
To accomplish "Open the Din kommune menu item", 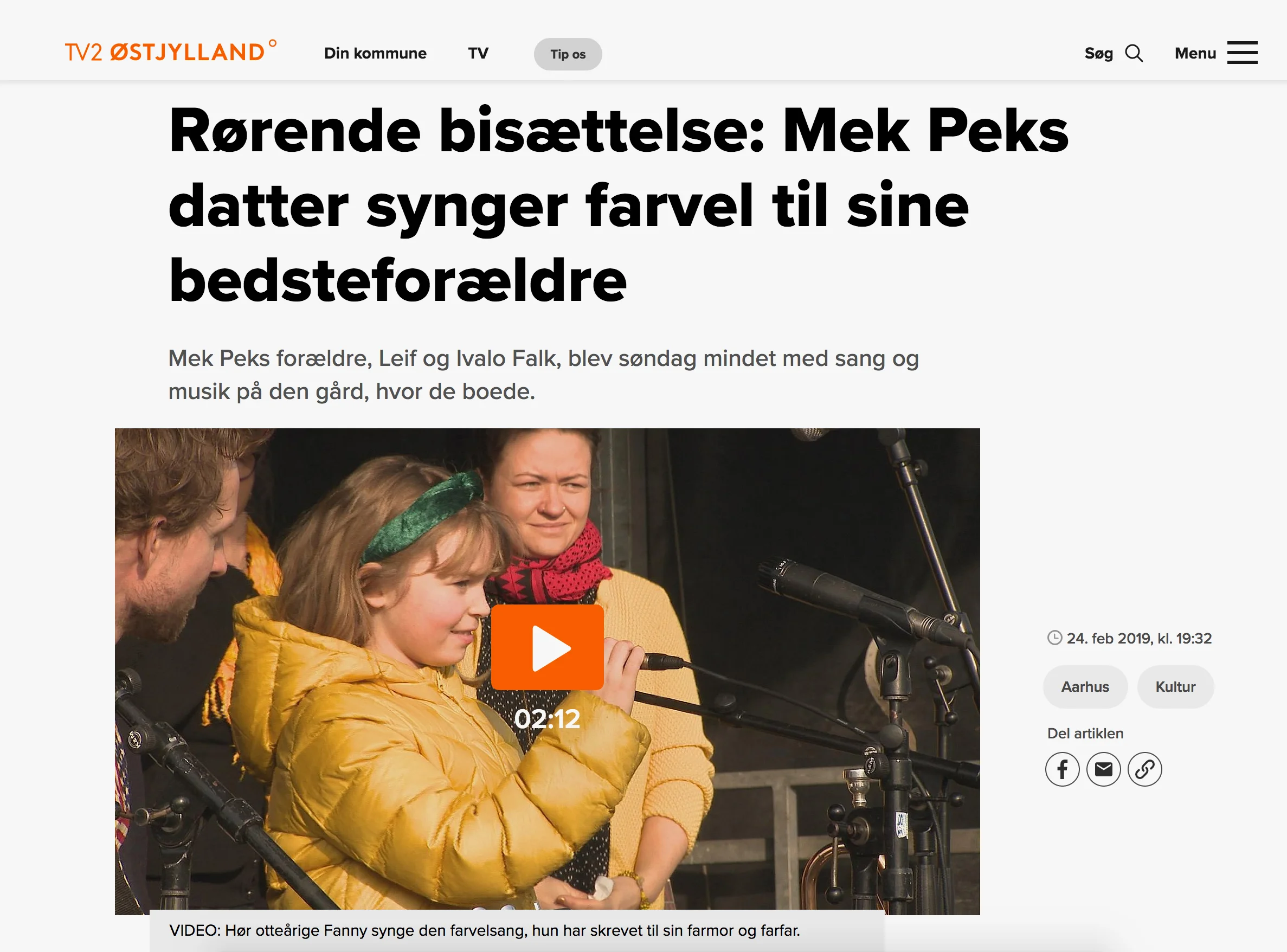I will [375, 54].
